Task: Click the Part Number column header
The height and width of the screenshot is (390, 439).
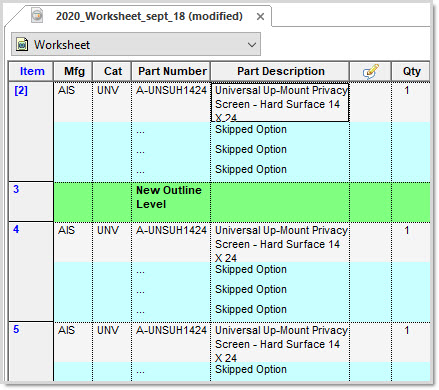Action: [x=171, y=71]
